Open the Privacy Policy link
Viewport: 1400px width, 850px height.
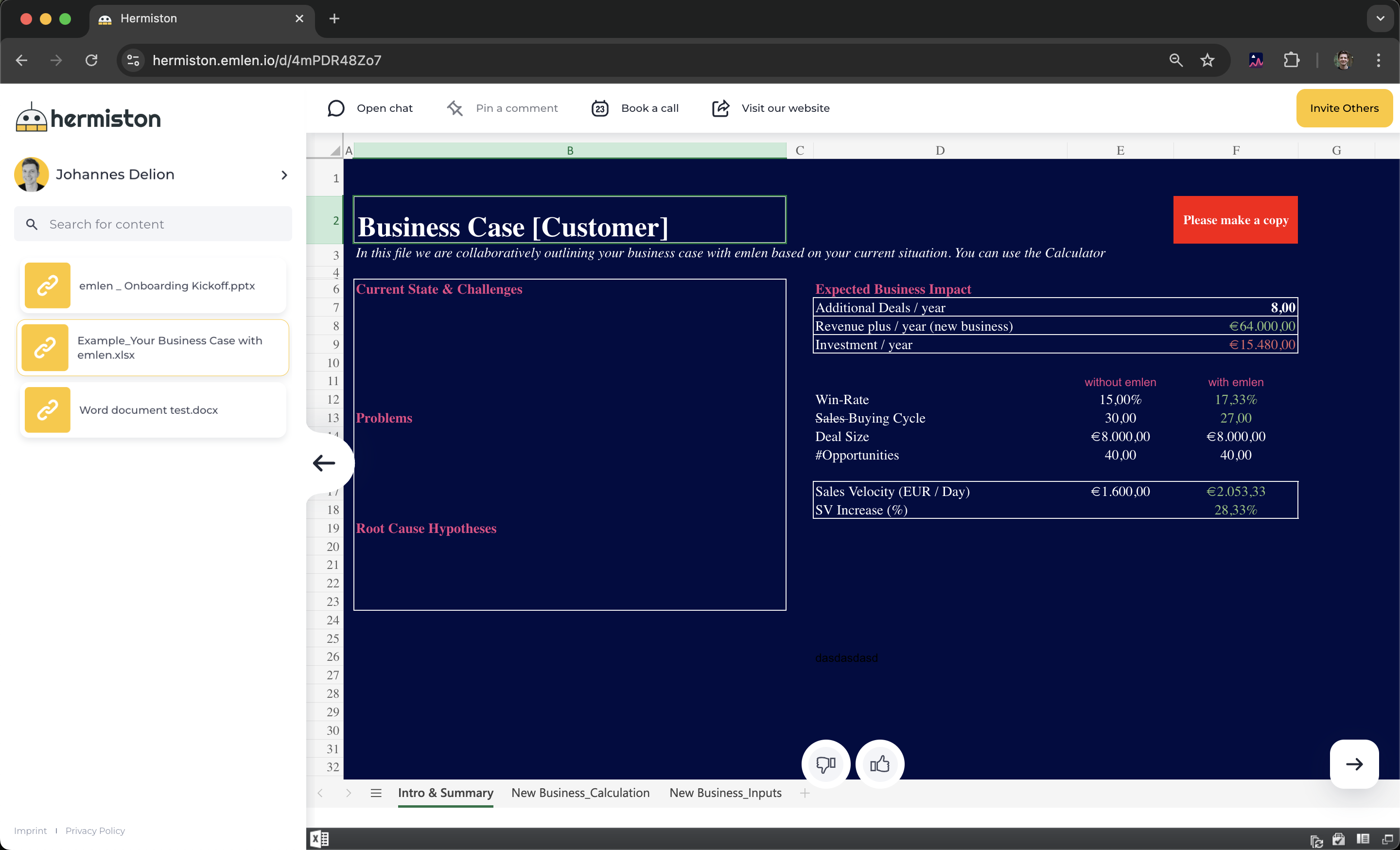[x=95, y=831]
